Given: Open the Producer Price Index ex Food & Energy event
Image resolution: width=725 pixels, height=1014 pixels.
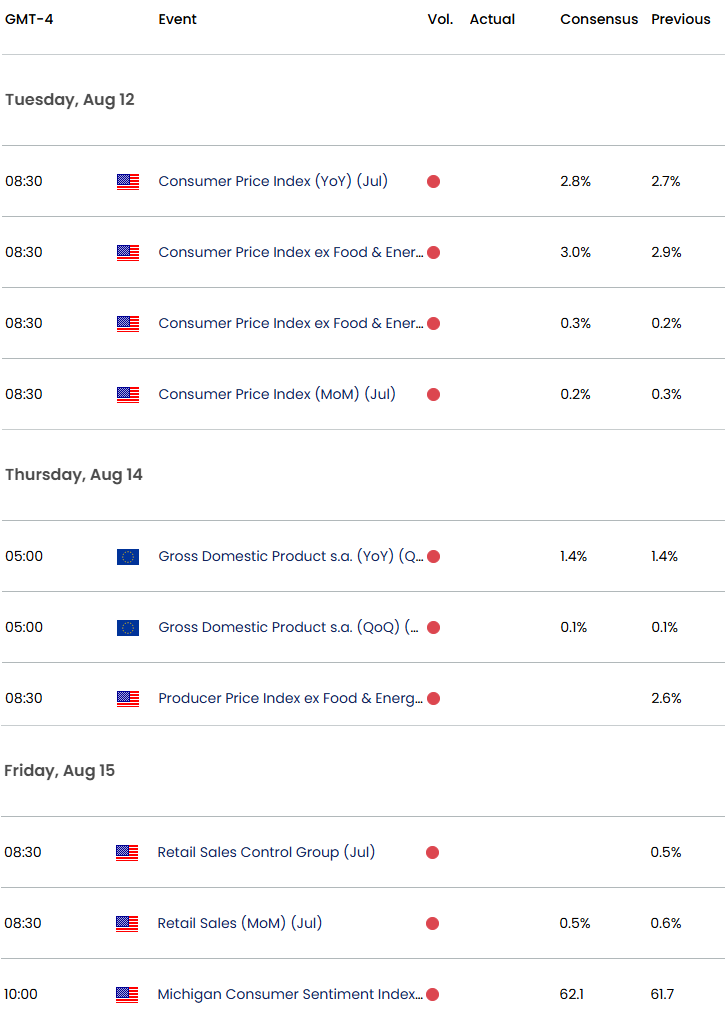Looking at the screenshot, I should [x=290, y=699].
